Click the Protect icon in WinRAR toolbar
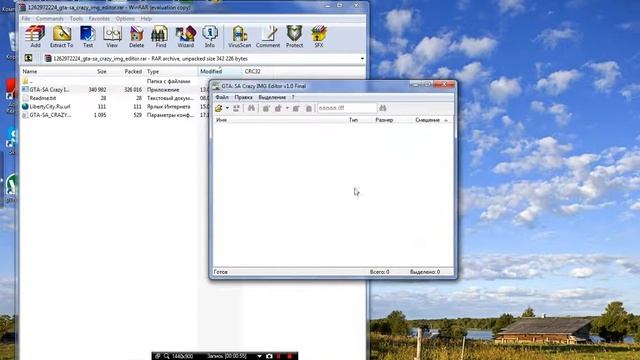Image resolution: width=640 pixels, height=360 pixels. 294,37
